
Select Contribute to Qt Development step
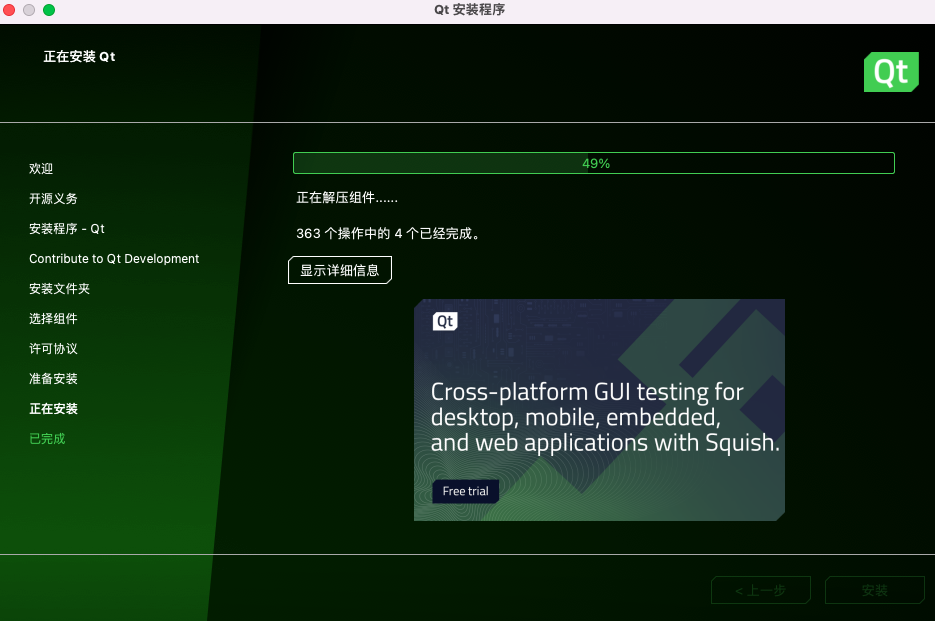click(114, 258)
